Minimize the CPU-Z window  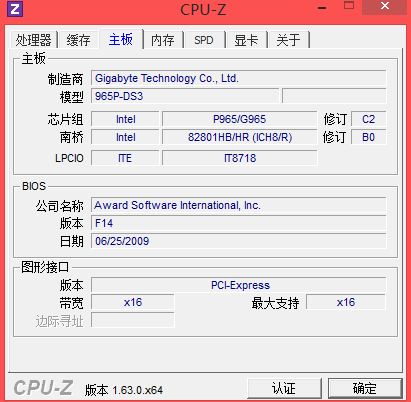[x=322, y=7]
